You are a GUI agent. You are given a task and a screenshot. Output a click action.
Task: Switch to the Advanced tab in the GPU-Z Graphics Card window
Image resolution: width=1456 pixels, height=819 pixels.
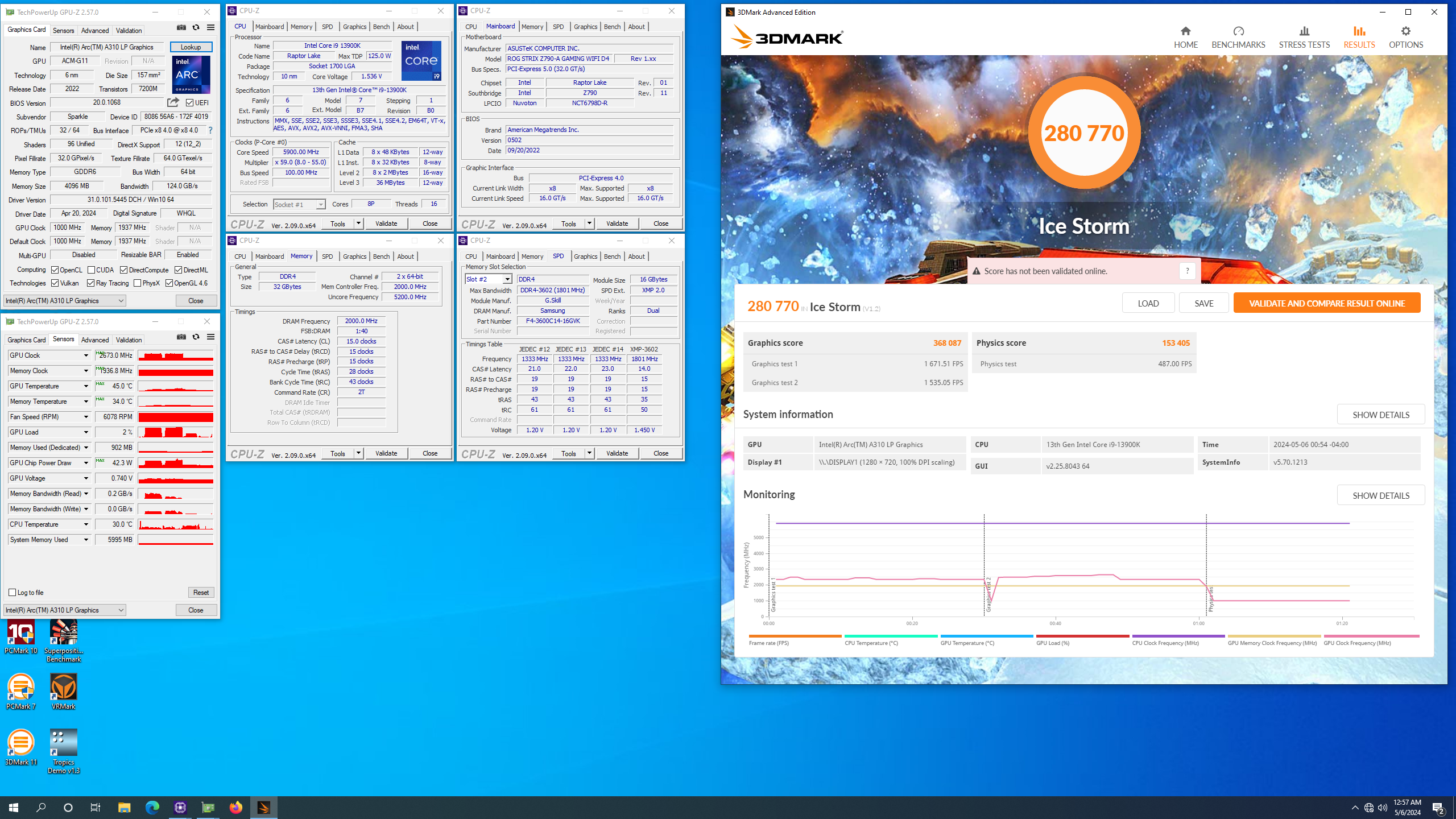pyautogui.click(x=95, y=31)
